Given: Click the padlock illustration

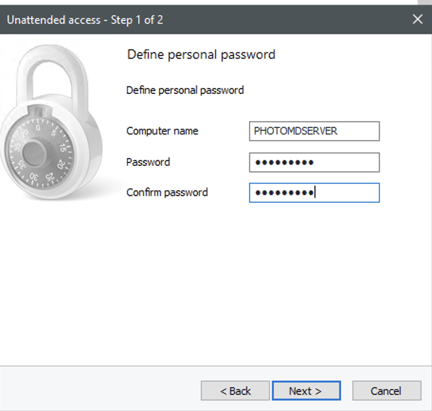Looking at the screenshot, I should point(52,122).
